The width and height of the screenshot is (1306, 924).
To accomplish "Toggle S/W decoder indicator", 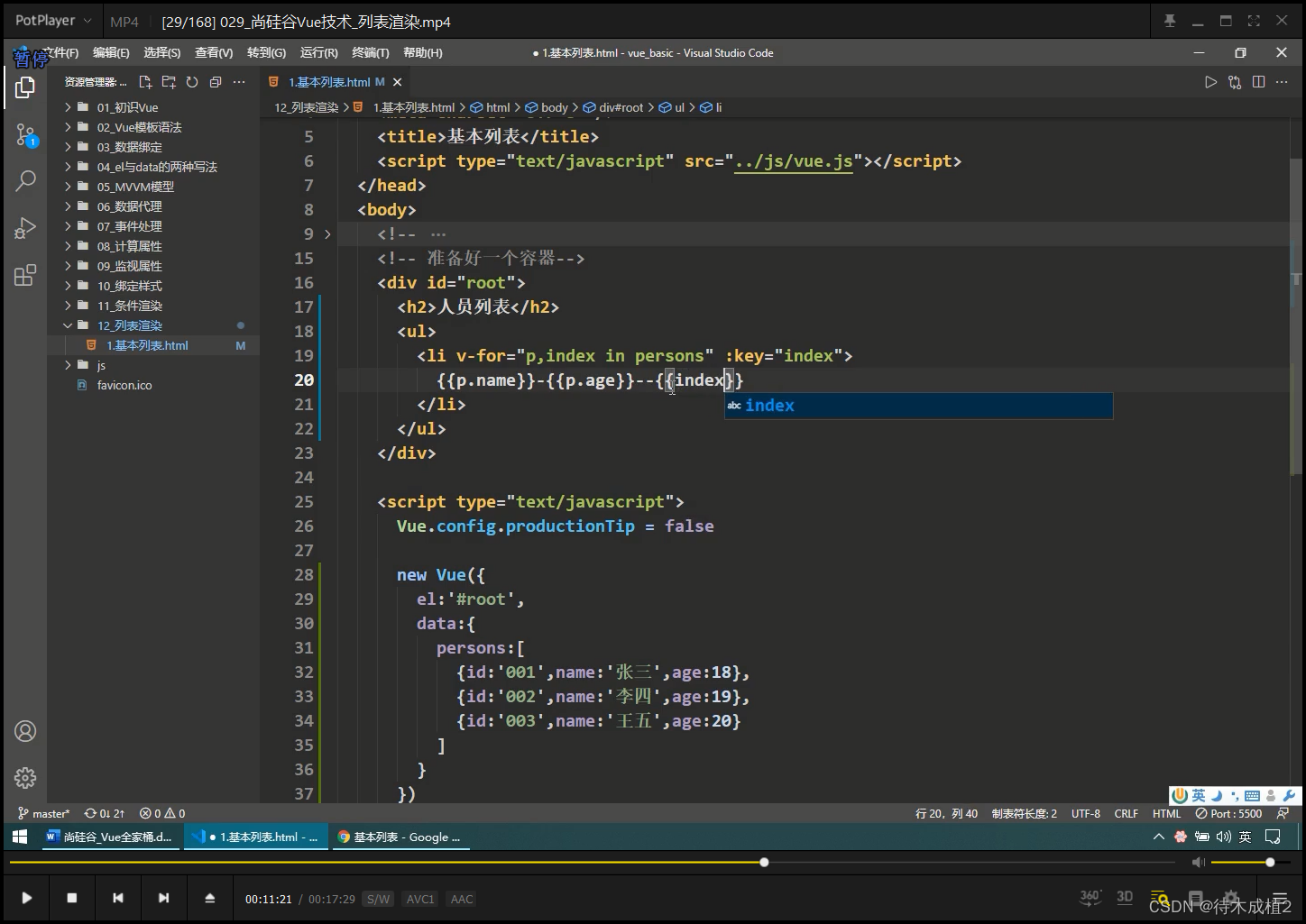I will [378, 899].
